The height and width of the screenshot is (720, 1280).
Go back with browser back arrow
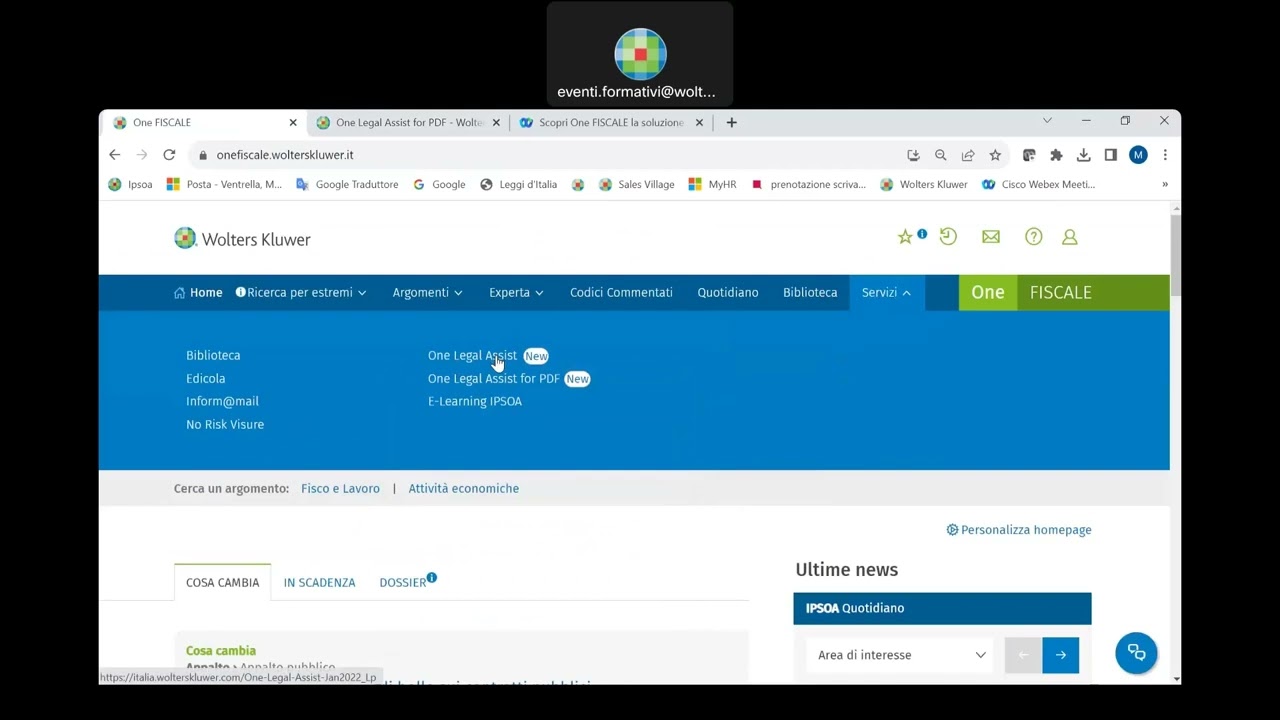click(x=115, y=155)
